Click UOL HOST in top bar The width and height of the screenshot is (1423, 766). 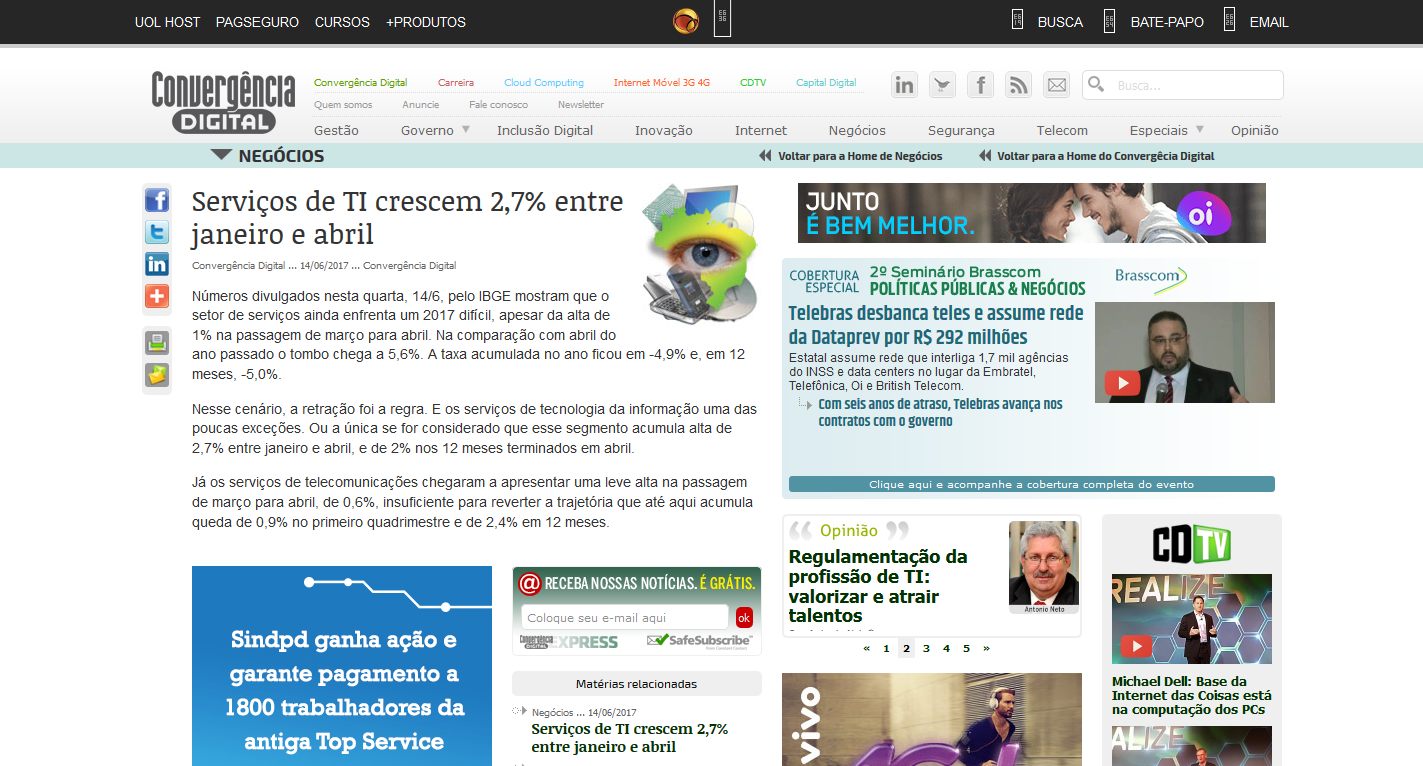168,22
